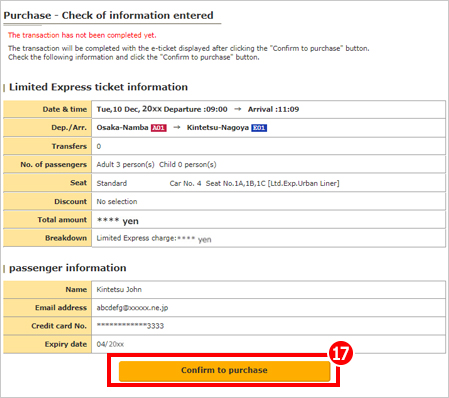Click the Transfers value 0
The width and height of the screenshot is (449, 398).
(x=99, y=146)
